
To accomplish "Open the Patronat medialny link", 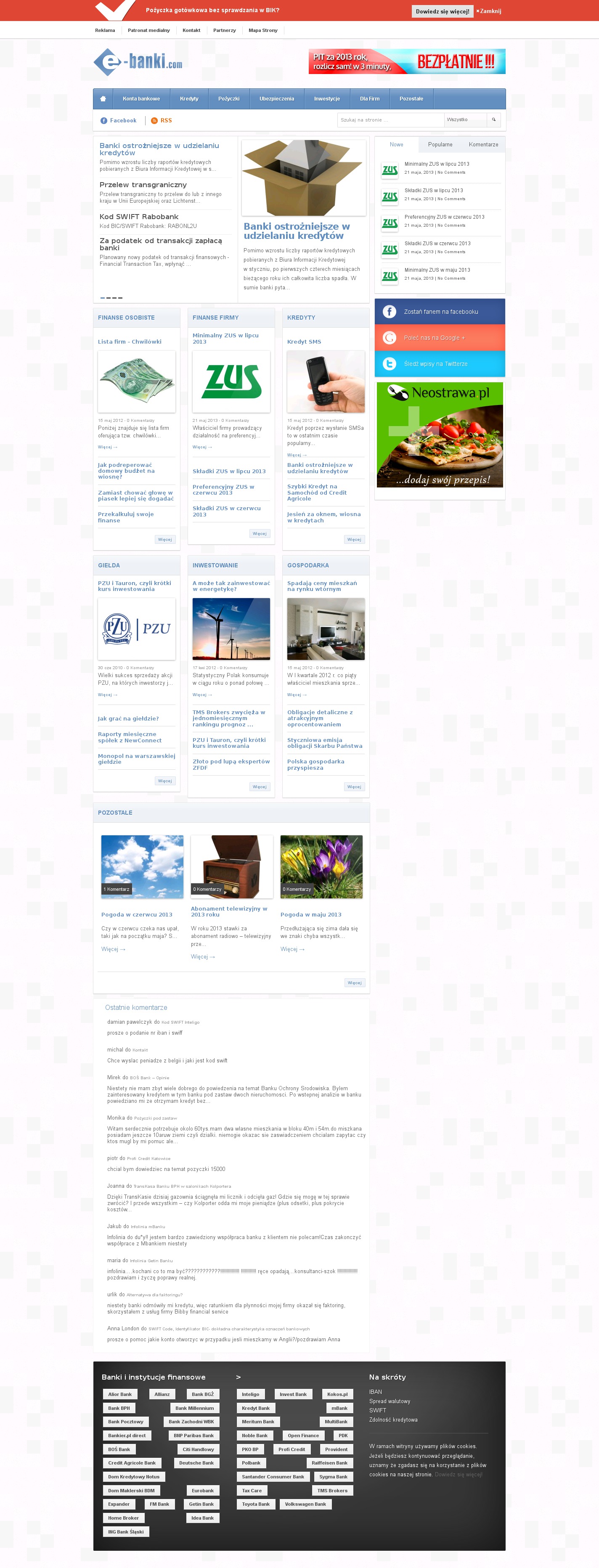I will point(148,30).
